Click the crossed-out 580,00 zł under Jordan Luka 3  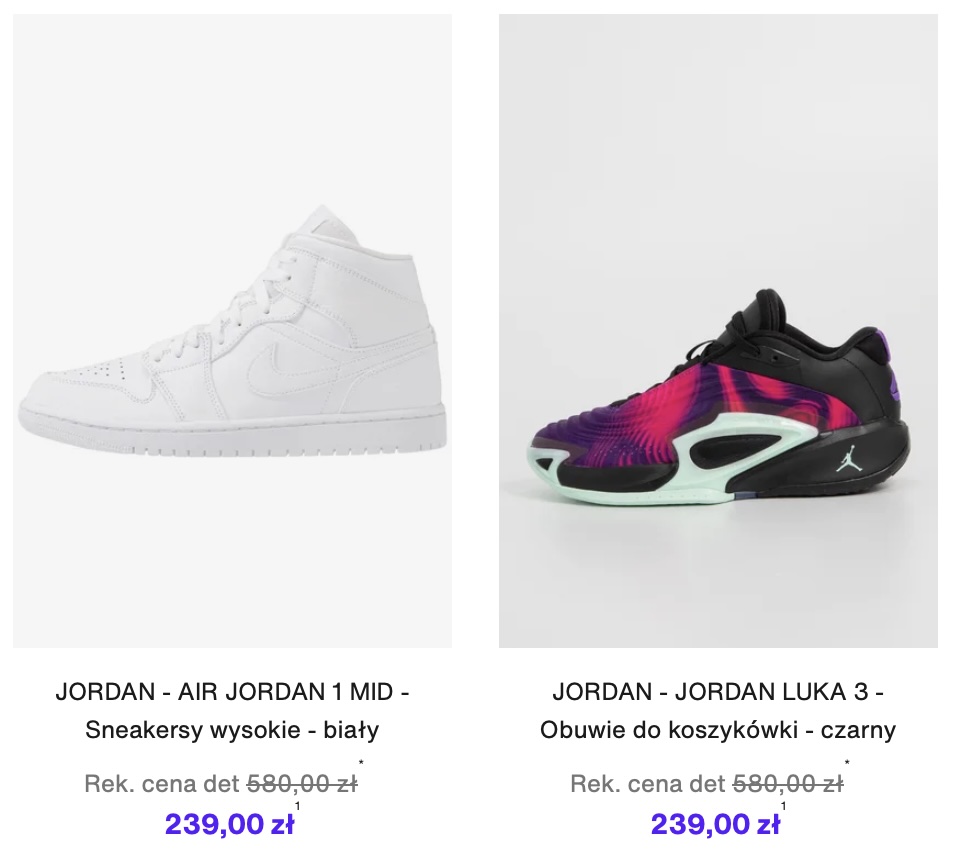[787, 784]
